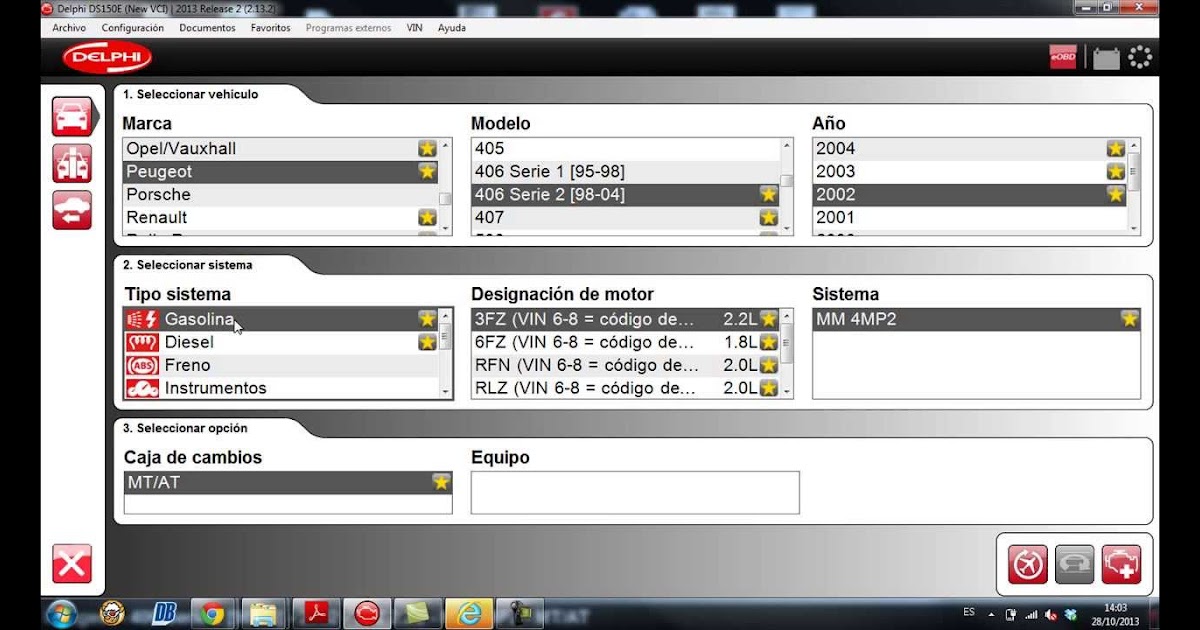Toggle favorite star for model 407
The height and width of the screenshot is (630, 1200).
[768, 217]
